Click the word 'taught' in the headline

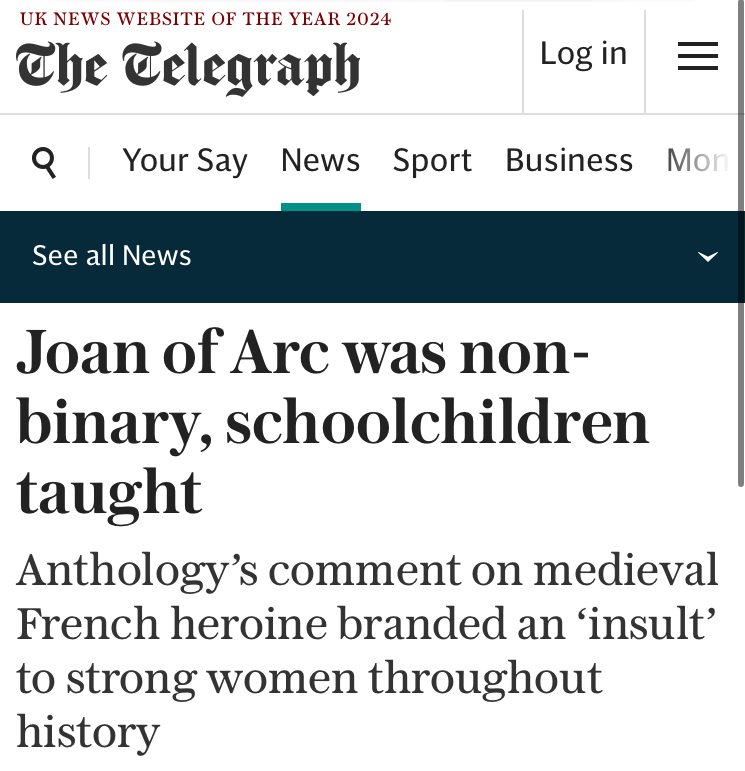click(x=110, y=492)
